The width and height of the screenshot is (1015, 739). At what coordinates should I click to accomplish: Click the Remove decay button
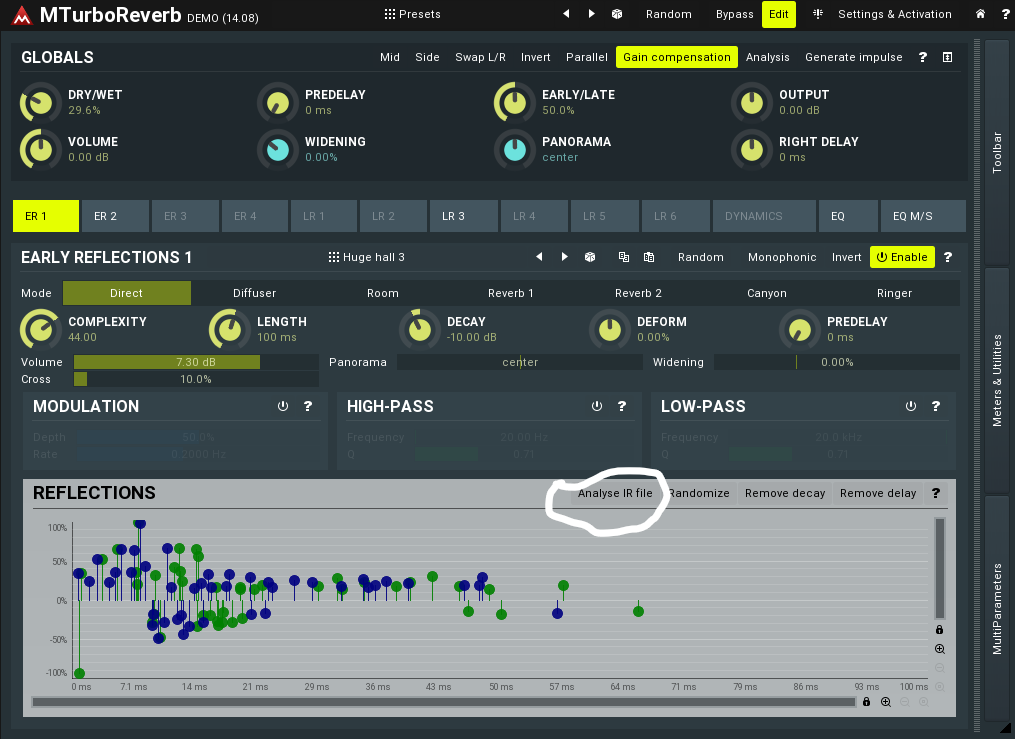point(785,493)
